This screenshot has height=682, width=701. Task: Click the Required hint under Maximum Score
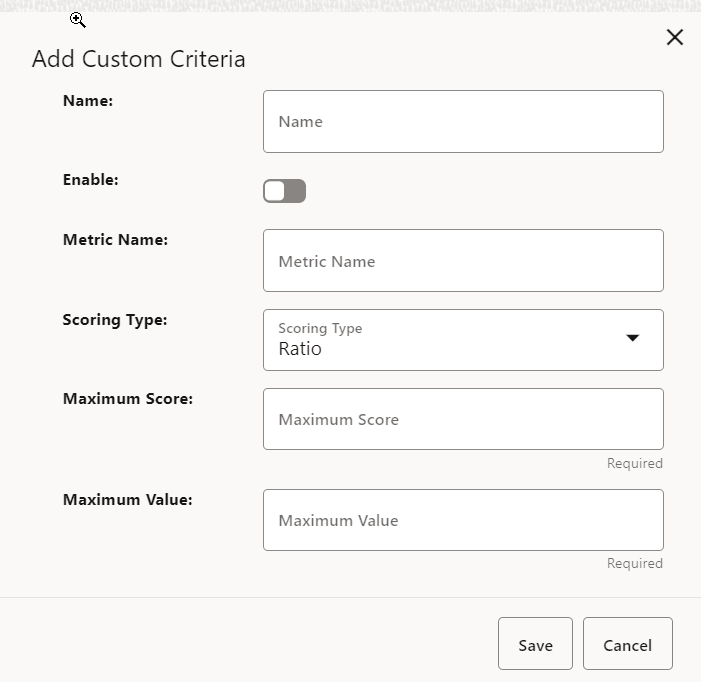click(x=634, y=463)
